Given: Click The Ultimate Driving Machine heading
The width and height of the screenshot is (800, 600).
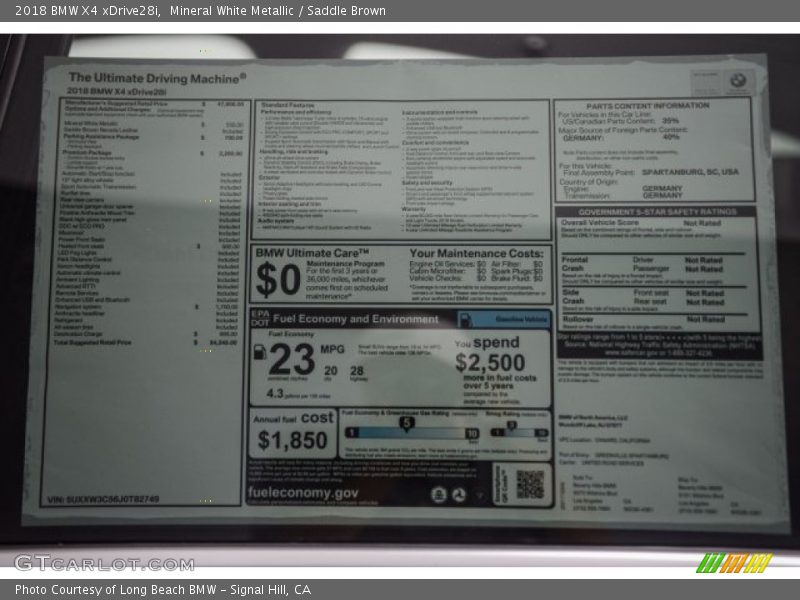Looking at the screenshot, I should [157, 76].
